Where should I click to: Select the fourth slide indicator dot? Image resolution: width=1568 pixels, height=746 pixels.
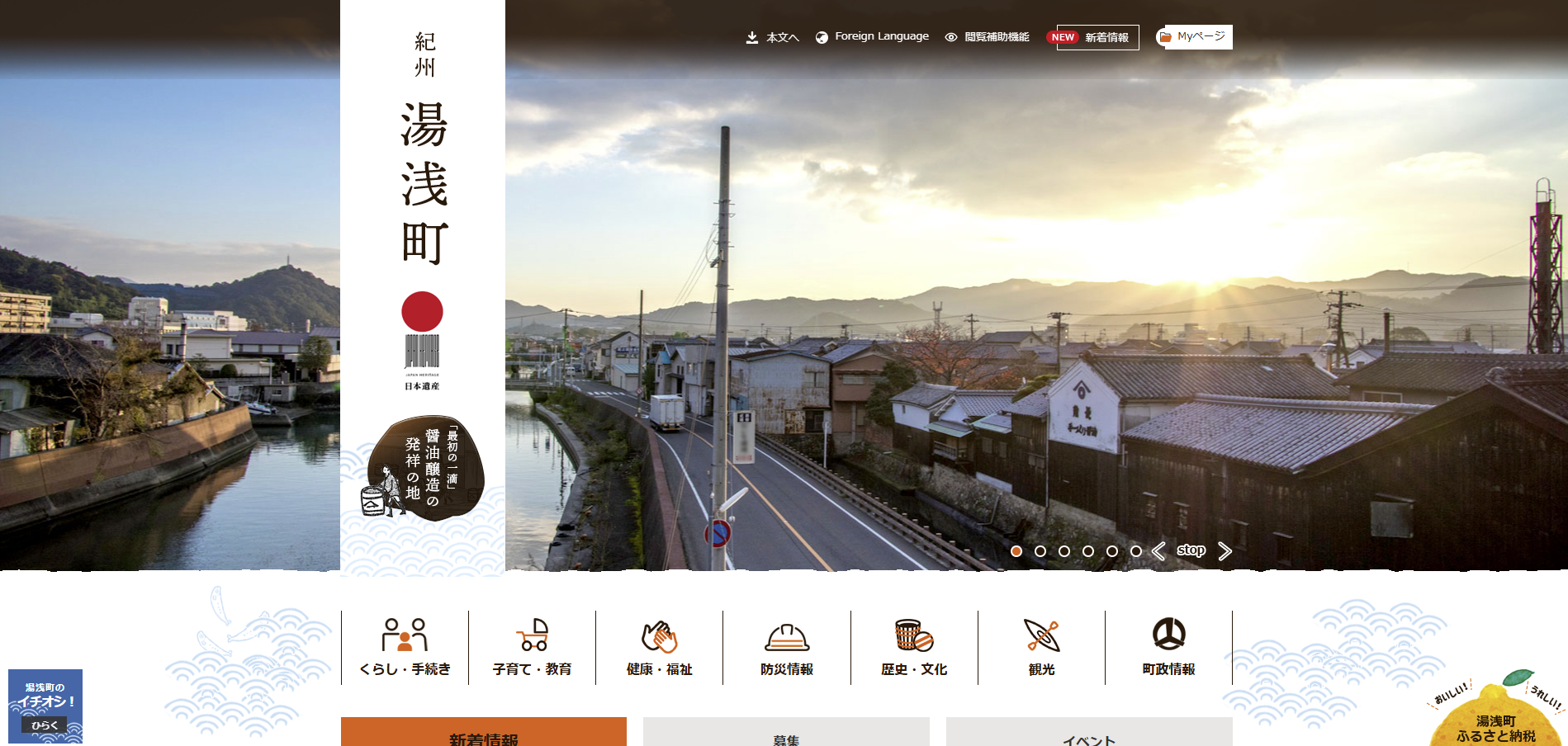(x=1088, y=551)
